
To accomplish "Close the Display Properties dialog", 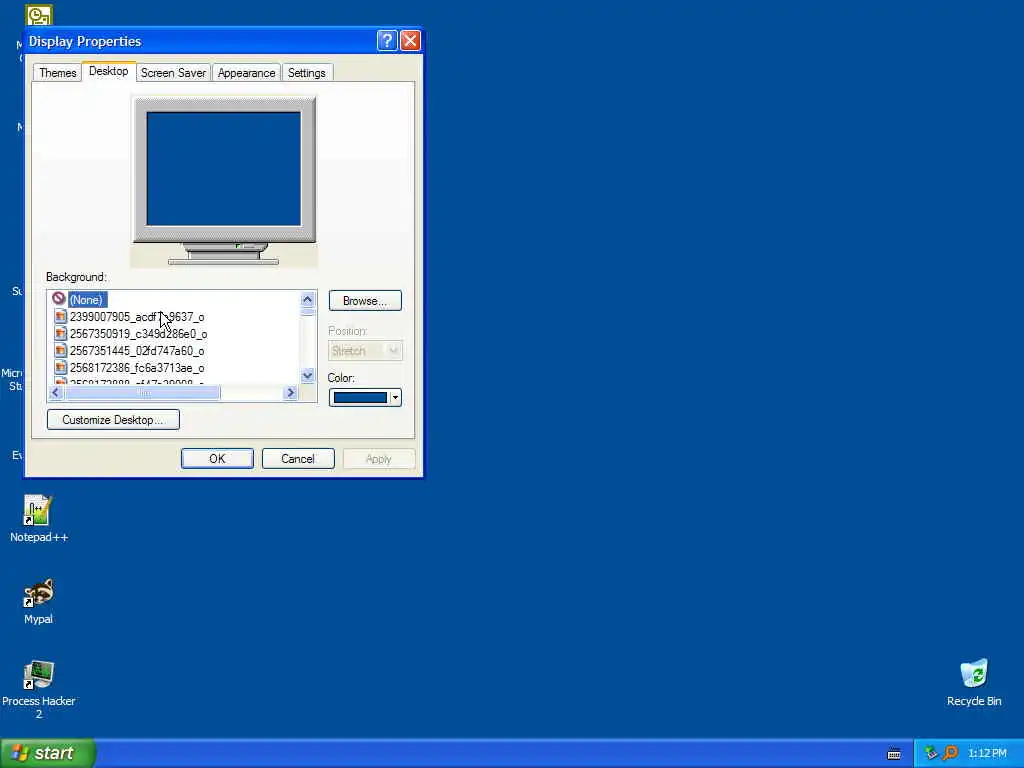I will click(x=410, y=40).
